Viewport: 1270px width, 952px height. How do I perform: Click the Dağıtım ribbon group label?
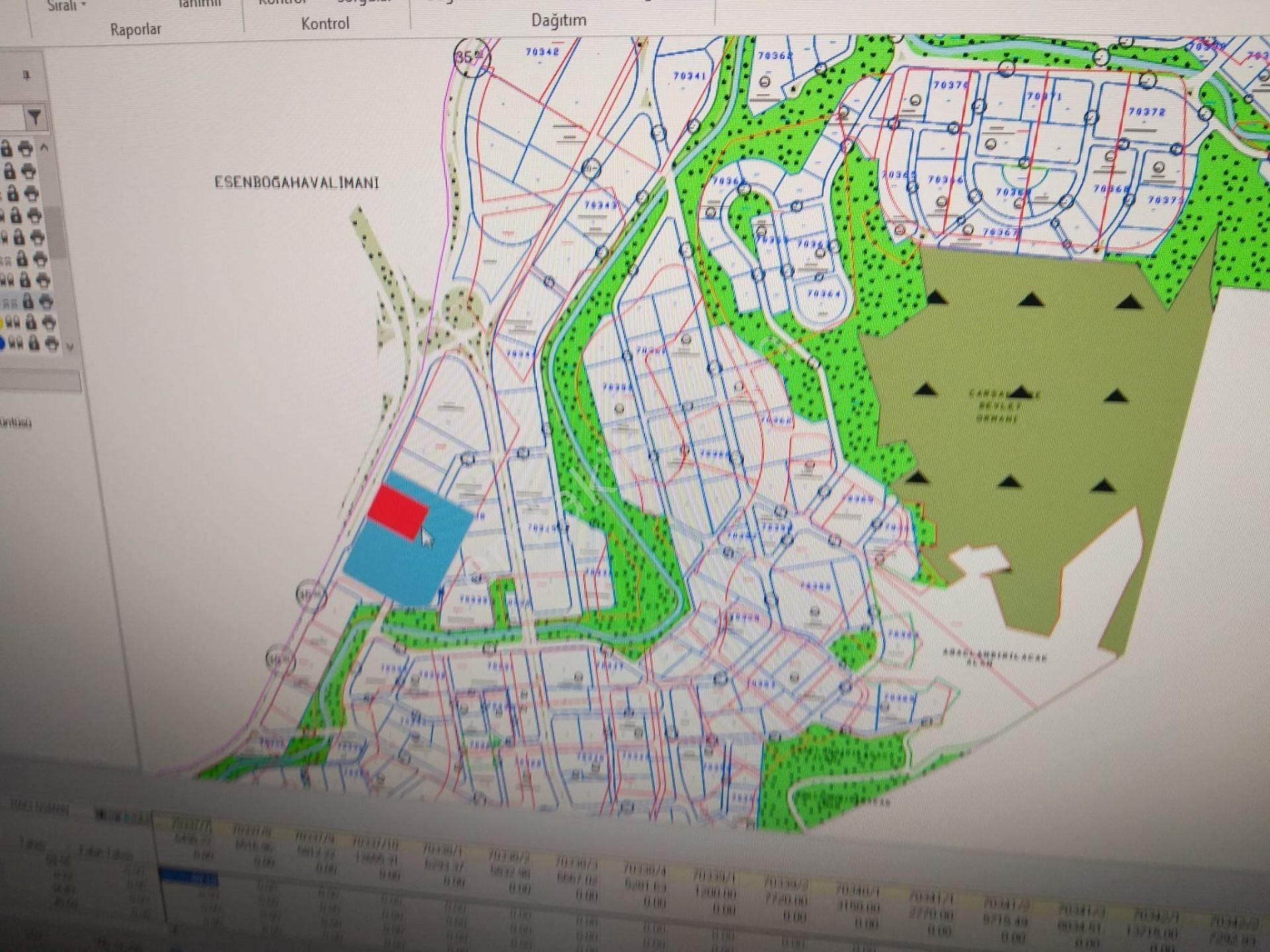pos(559,20)
